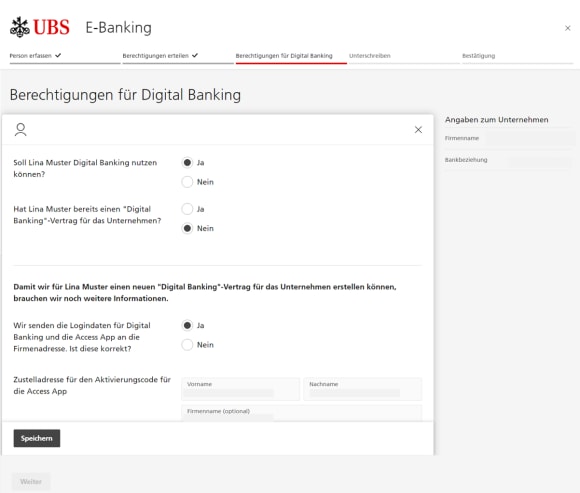Click the Angaben zum Unternehmen heading
Image resolution: width=580 pixels, height=493 pixels.
(496, 120)
